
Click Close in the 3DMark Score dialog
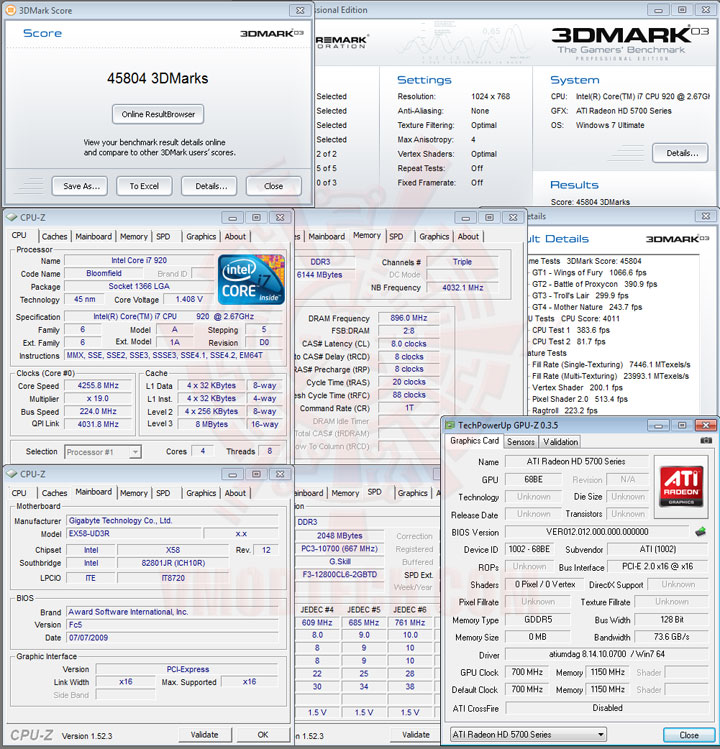(274, 186)
